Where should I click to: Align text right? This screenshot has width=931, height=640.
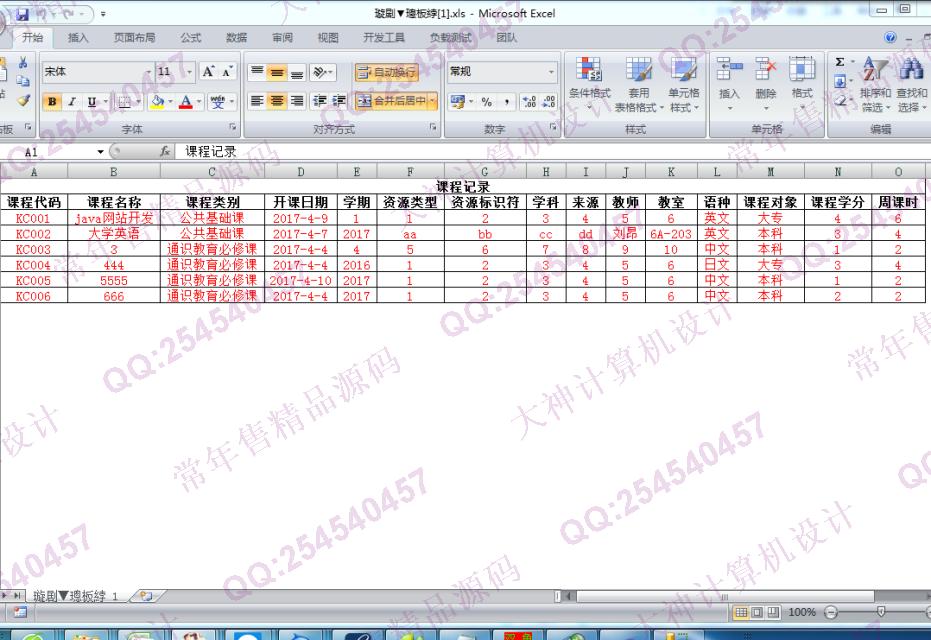297,101
